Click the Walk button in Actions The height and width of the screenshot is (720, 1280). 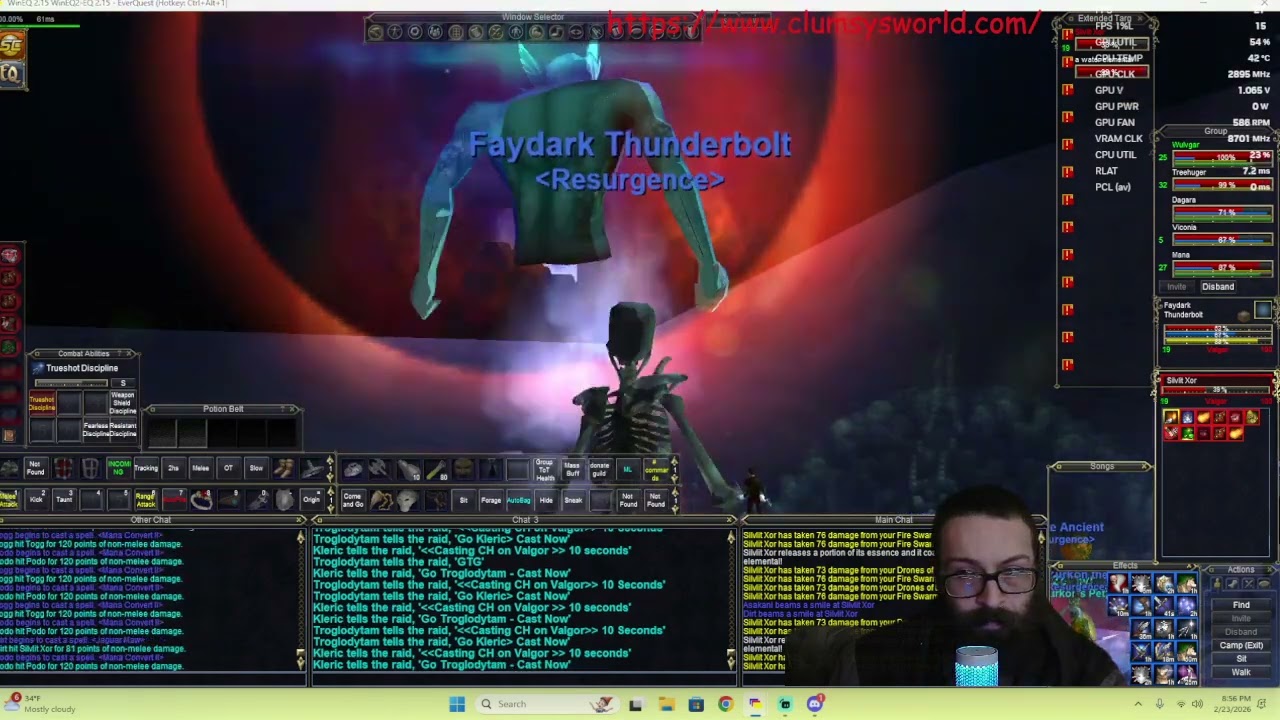click(x=1241, y=672)
